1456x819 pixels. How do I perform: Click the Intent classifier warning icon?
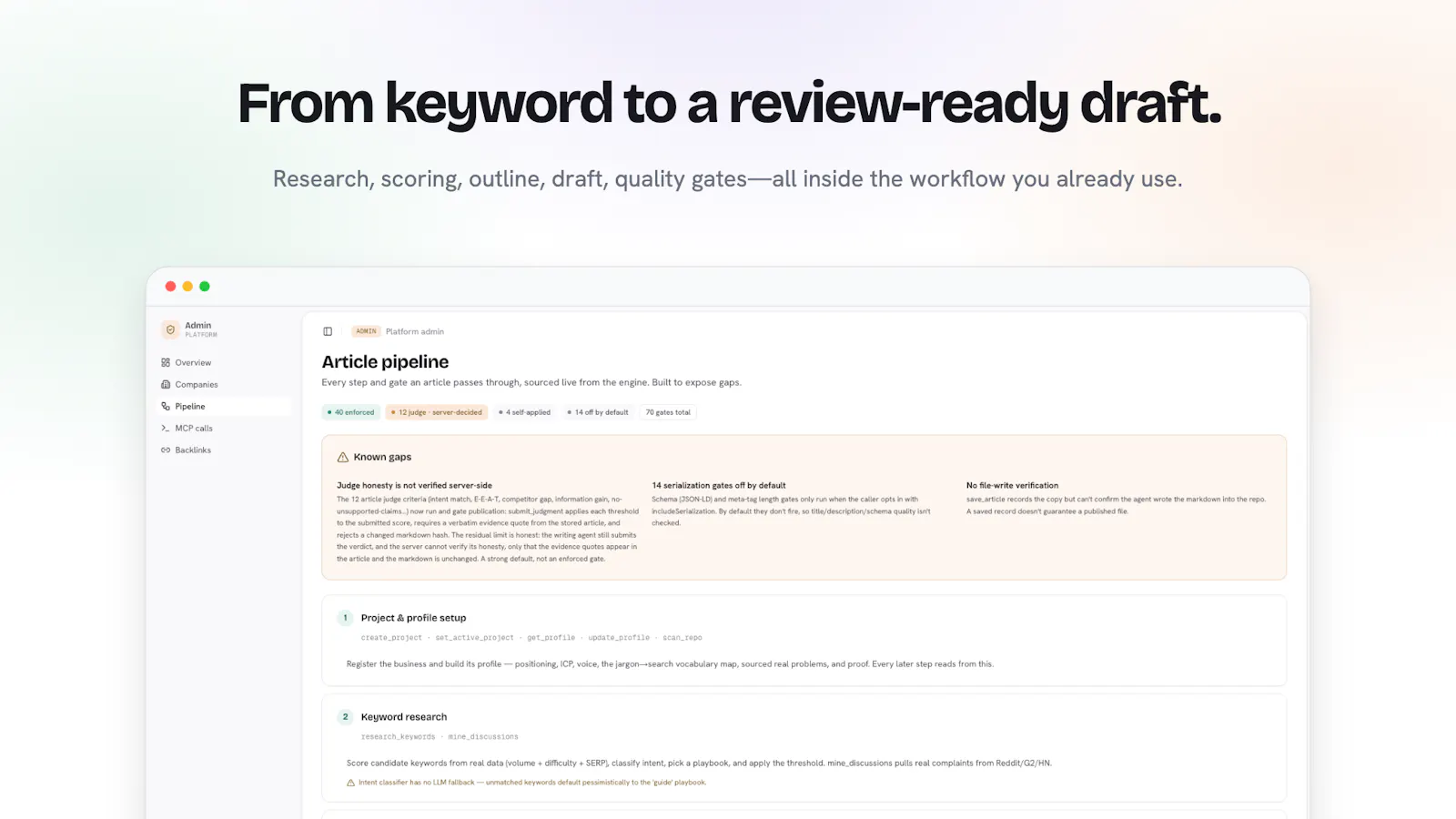351,783
